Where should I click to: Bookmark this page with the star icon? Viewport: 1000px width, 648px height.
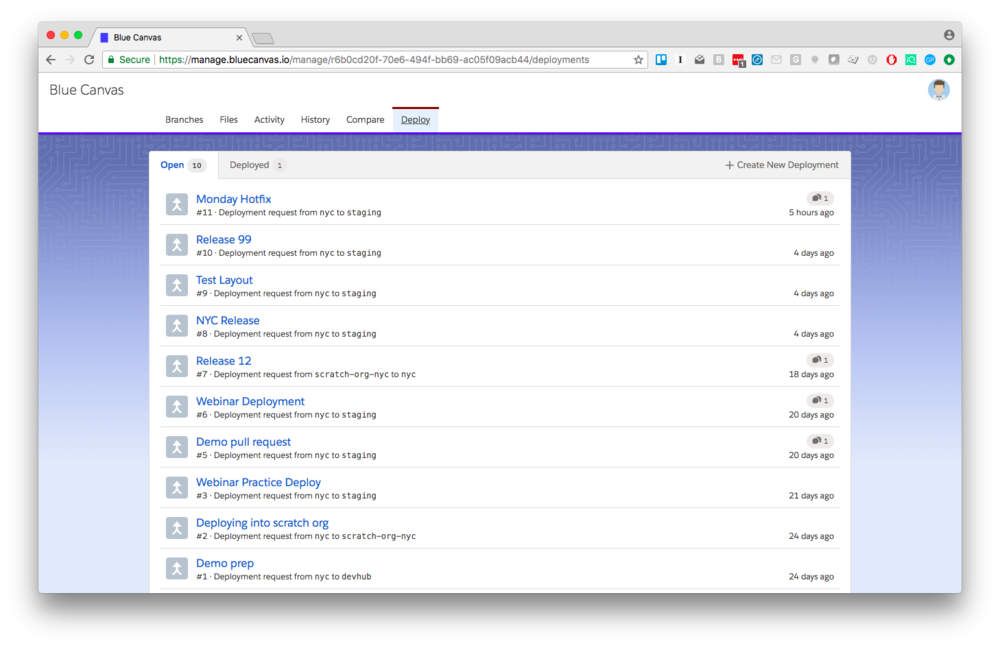pyautogui.click(x=638, y=60)
